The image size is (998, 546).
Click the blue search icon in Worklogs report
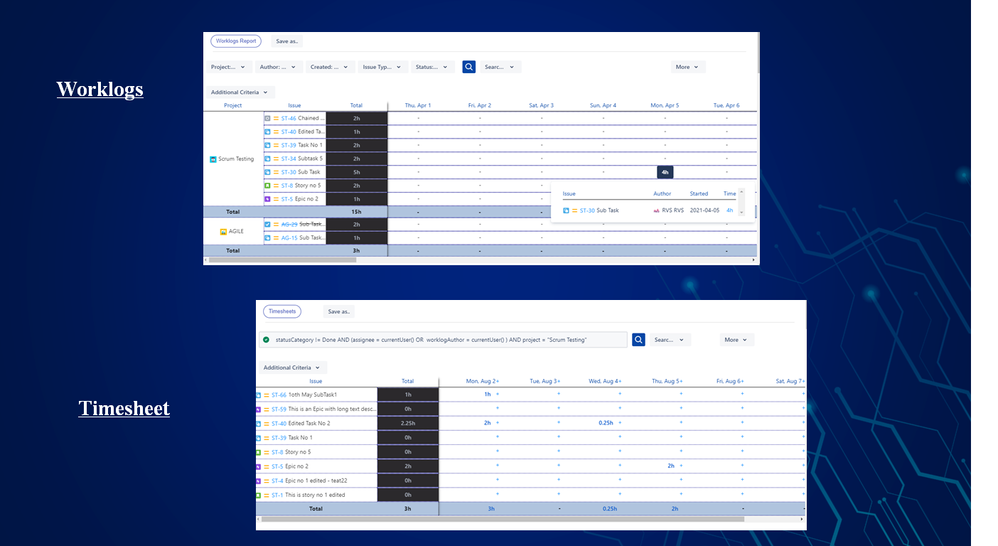click(468, 67)
